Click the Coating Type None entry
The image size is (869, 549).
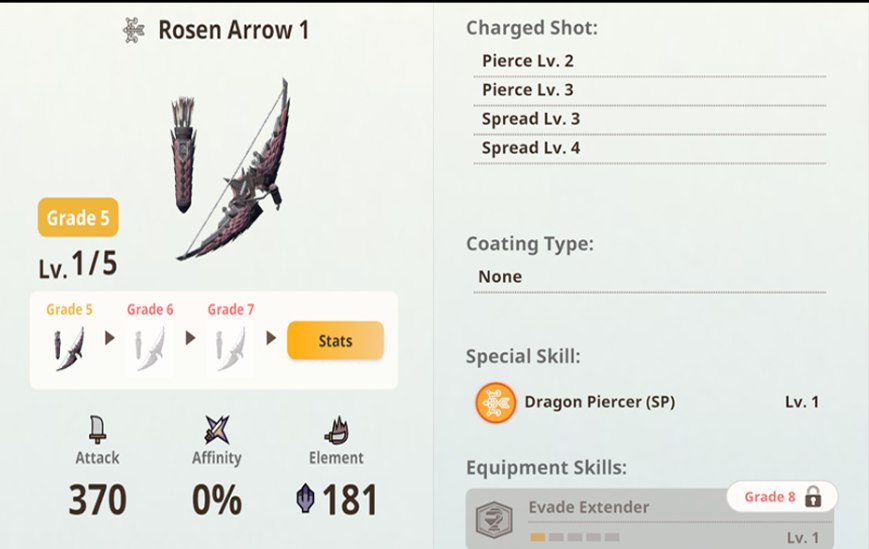(x=502, y=276)
